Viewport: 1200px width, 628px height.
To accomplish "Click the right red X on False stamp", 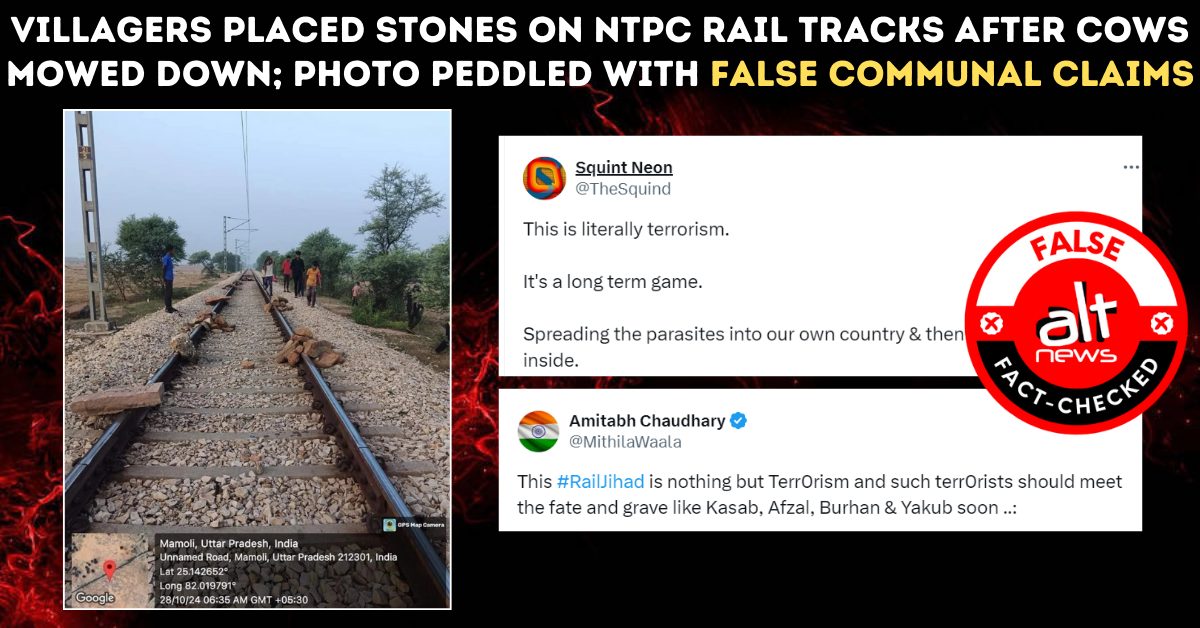I will pyautogui.click(x=1161, y=325).
